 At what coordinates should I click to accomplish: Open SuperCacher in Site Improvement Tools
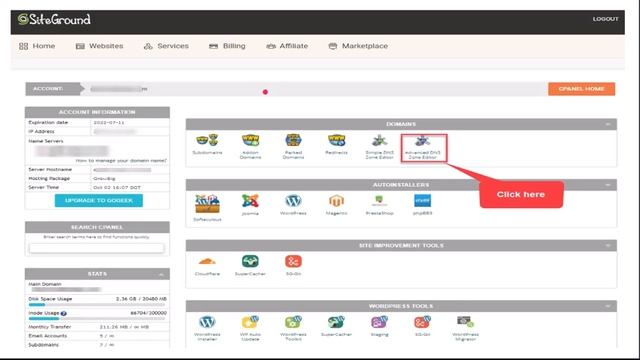click(x=250, y=265)
